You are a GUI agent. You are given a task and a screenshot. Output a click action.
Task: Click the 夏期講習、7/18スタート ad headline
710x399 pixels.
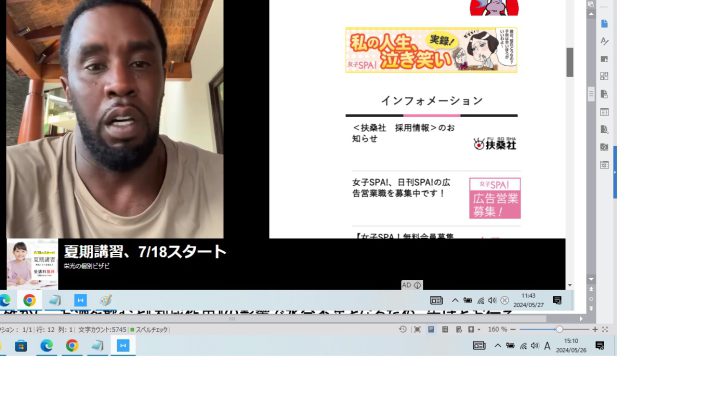[x=145, y=251]
